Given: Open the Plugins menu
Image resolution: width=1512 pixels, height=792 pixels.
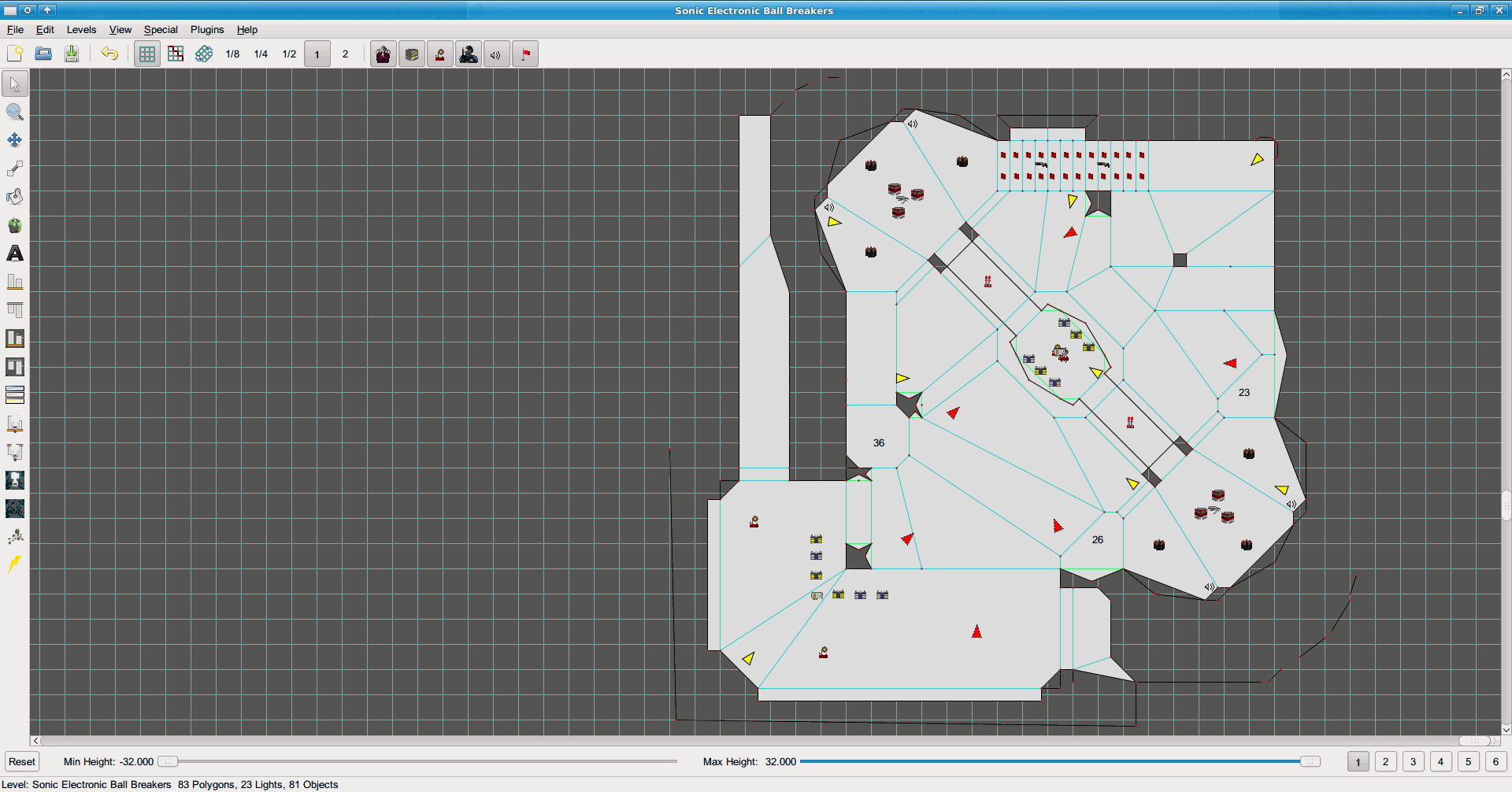Looking at the screenshot, I should (207, 29).
